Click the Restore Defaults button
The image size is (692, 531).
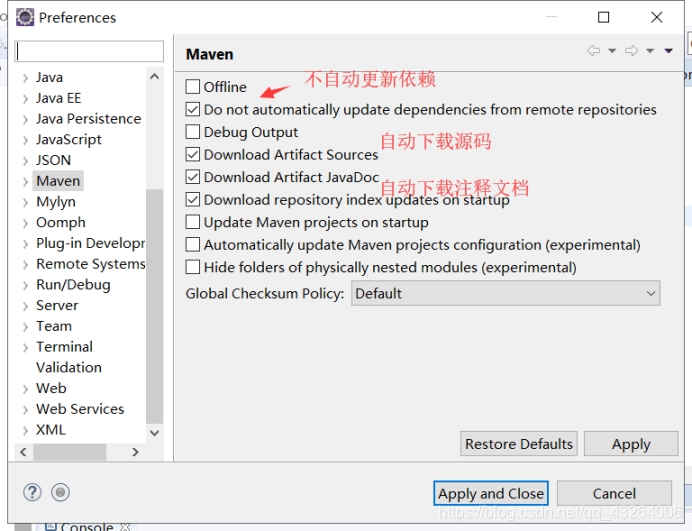click(519, 444)
